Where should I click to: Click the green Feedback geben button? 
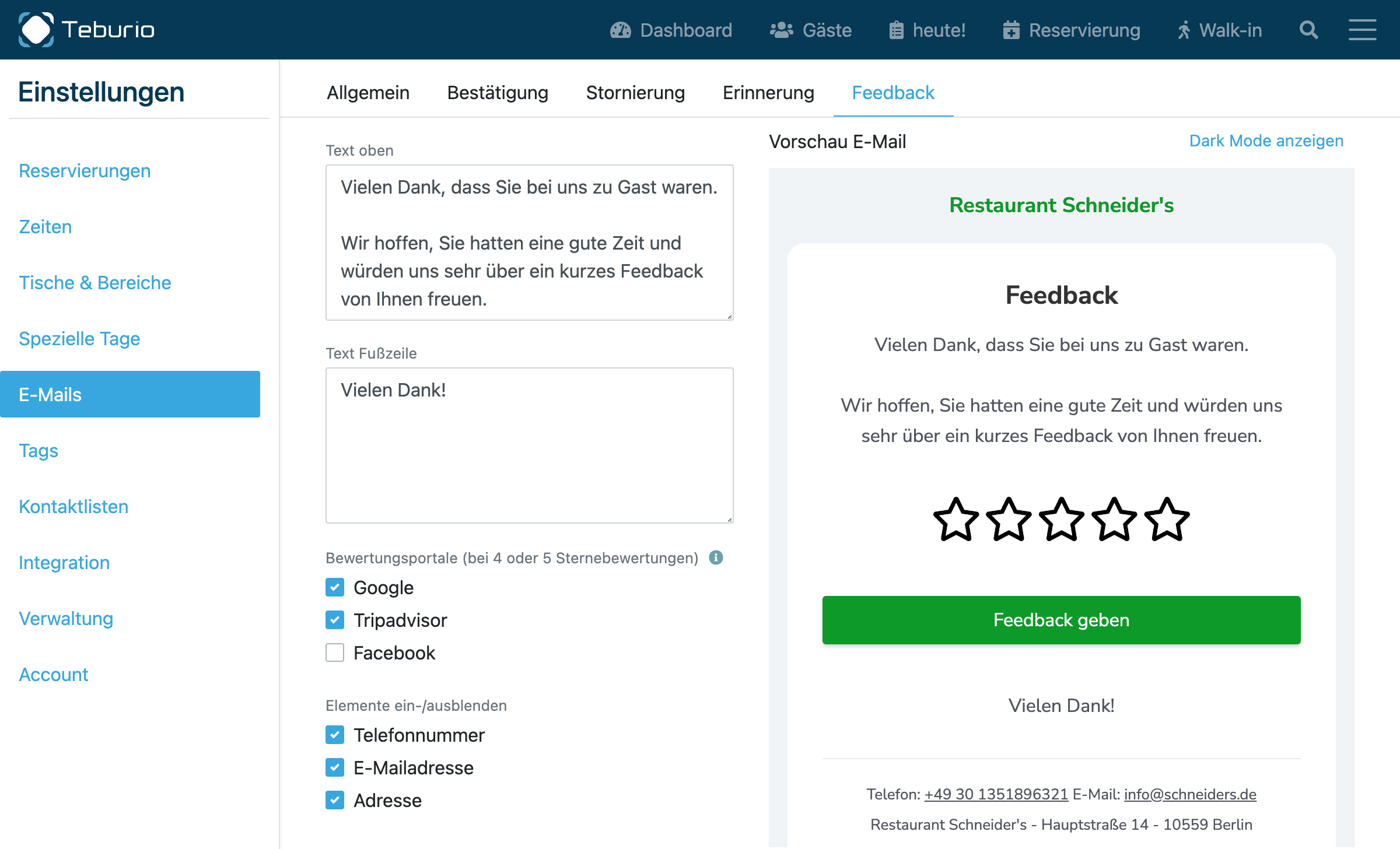[x=1060, y=620]
